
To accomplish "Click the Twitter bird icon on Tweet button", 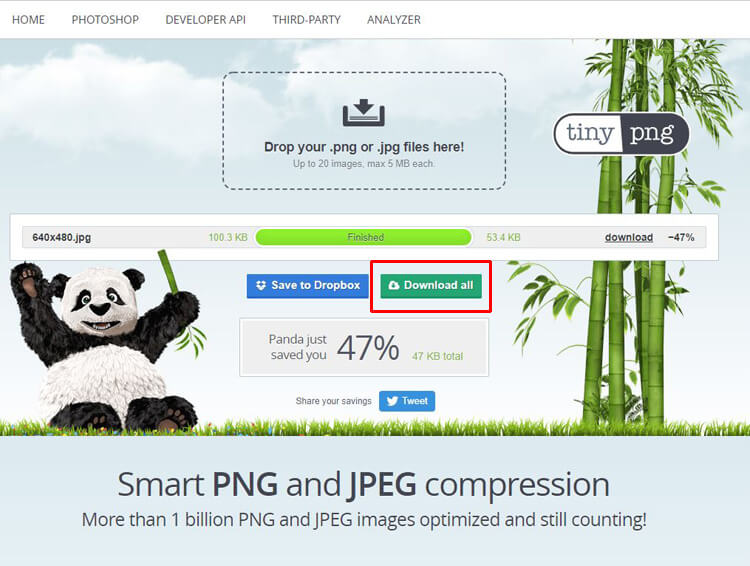I will [392, 401].
